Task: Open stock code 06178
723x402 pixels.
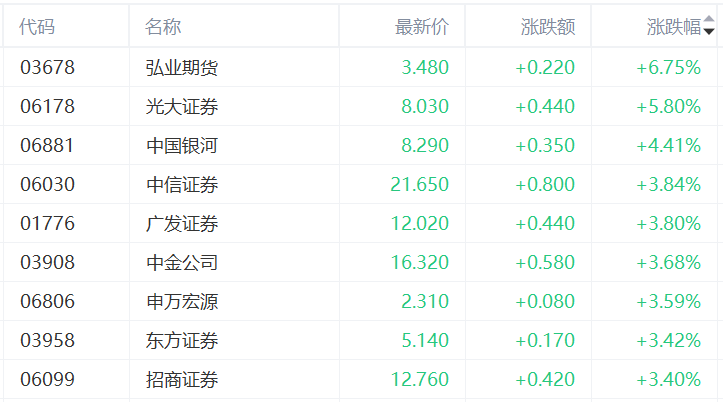Action: (47, 106)
